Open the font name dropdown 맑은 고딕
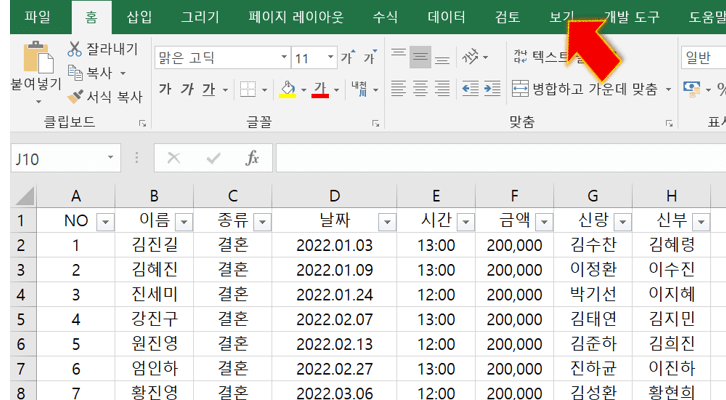 pos(284,57)
